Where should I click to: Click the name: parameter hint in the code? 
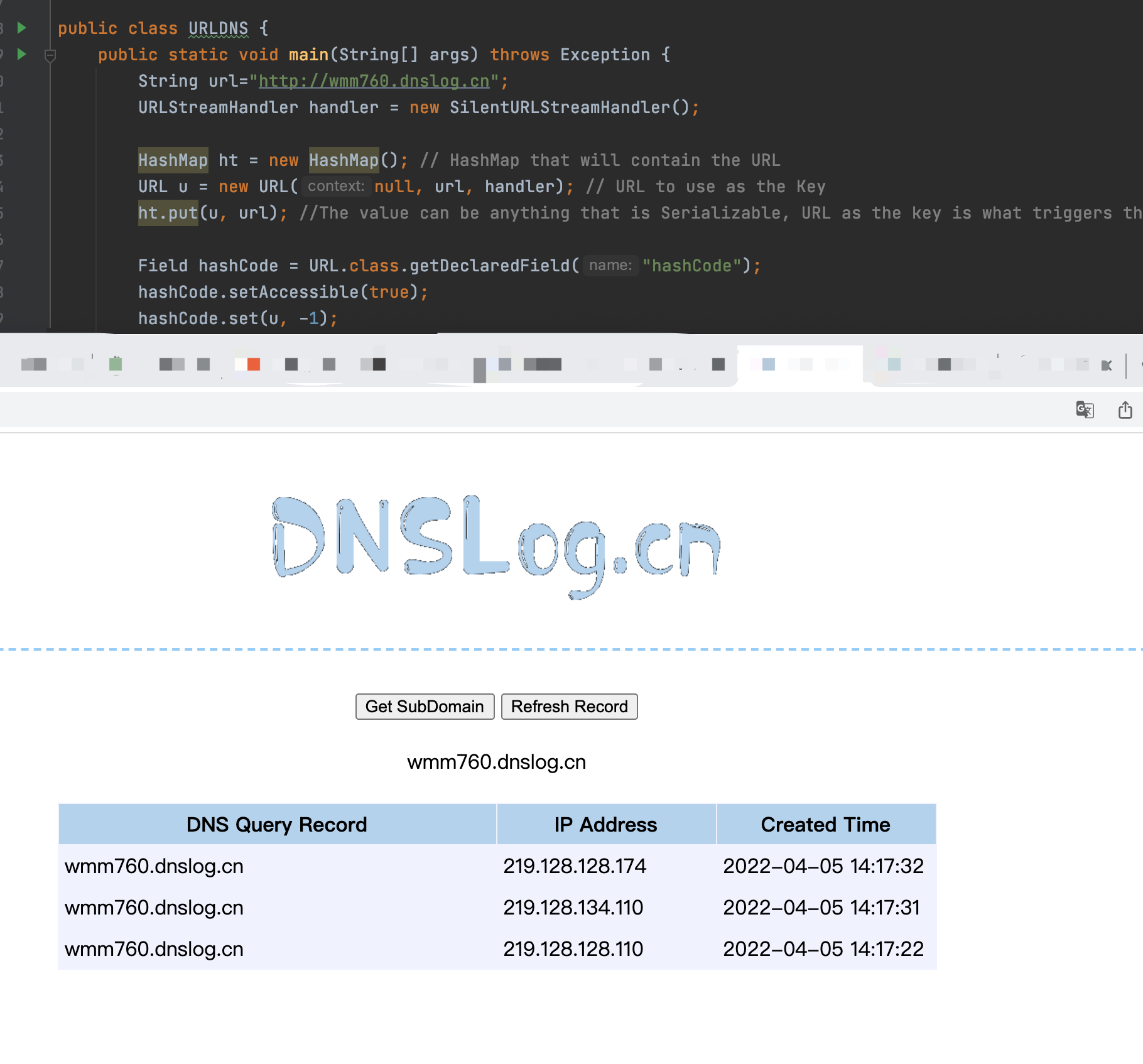(610, 266)
